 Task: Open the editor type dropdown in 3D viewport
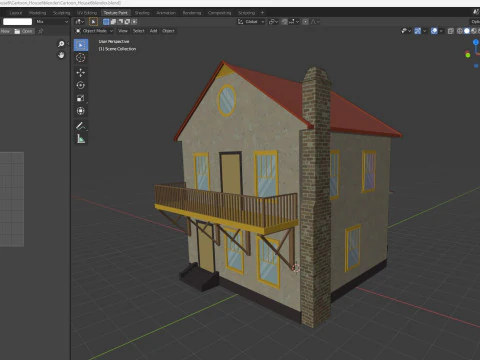coord(80,22)
